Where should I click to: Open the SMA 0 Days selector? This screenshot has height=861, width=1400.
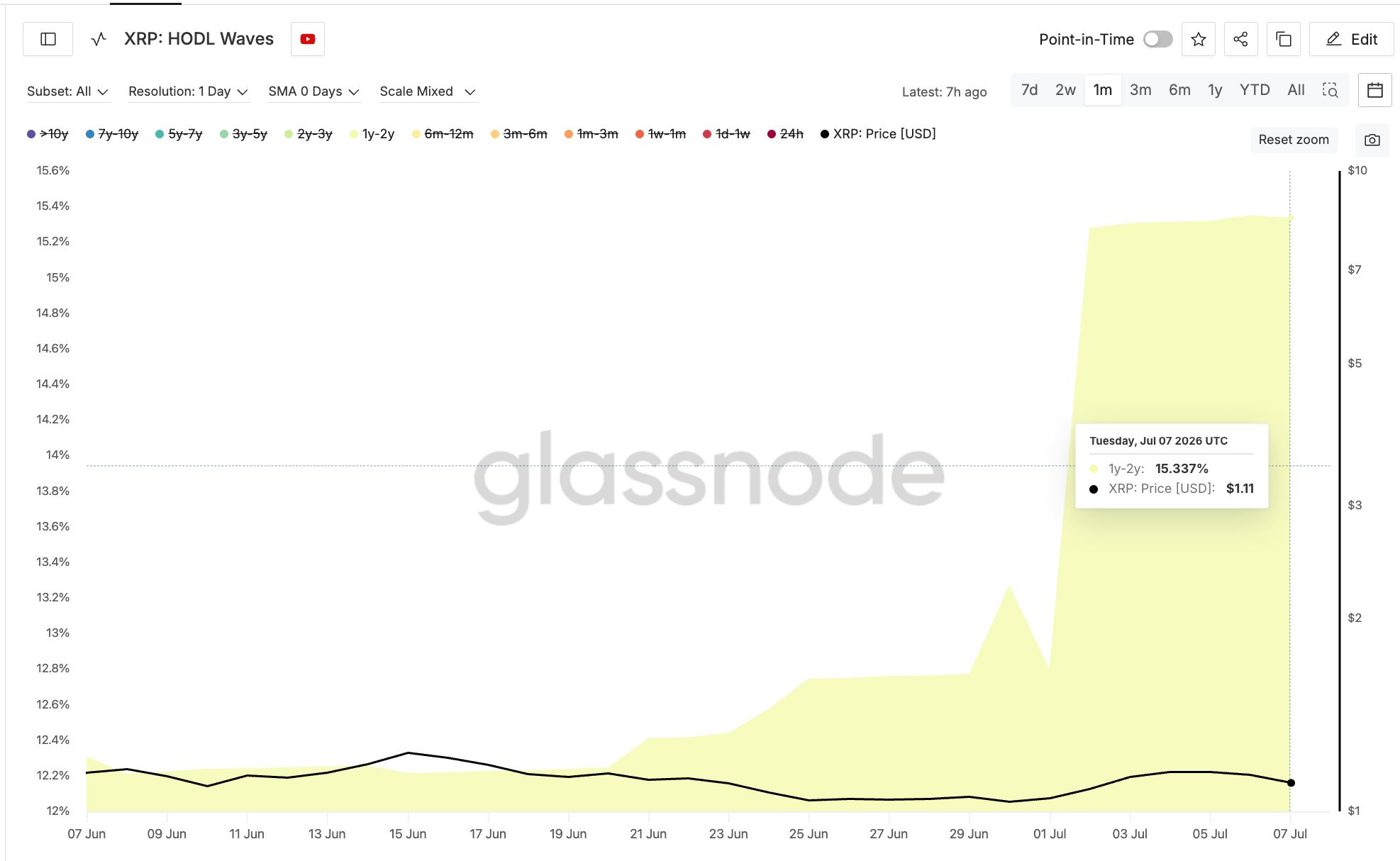pyautogui.click(x=313, y=91)
